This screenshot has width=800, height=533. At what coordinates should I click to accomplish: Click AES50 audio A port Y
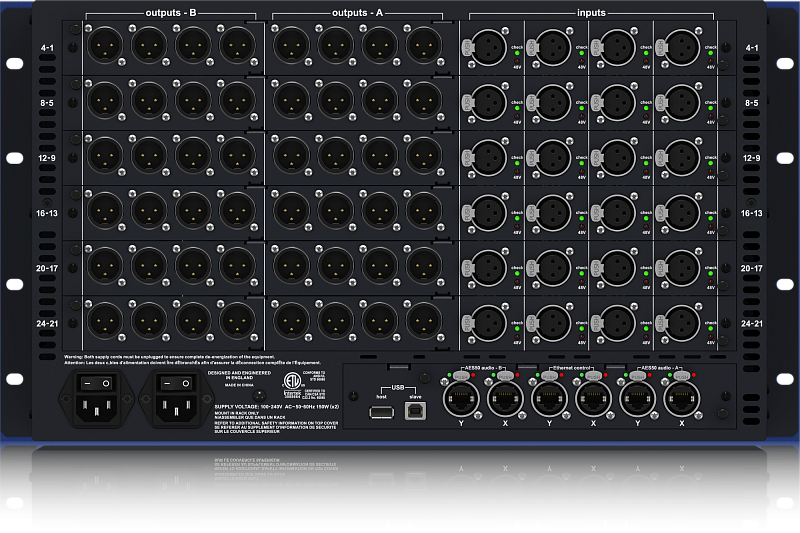637,398
